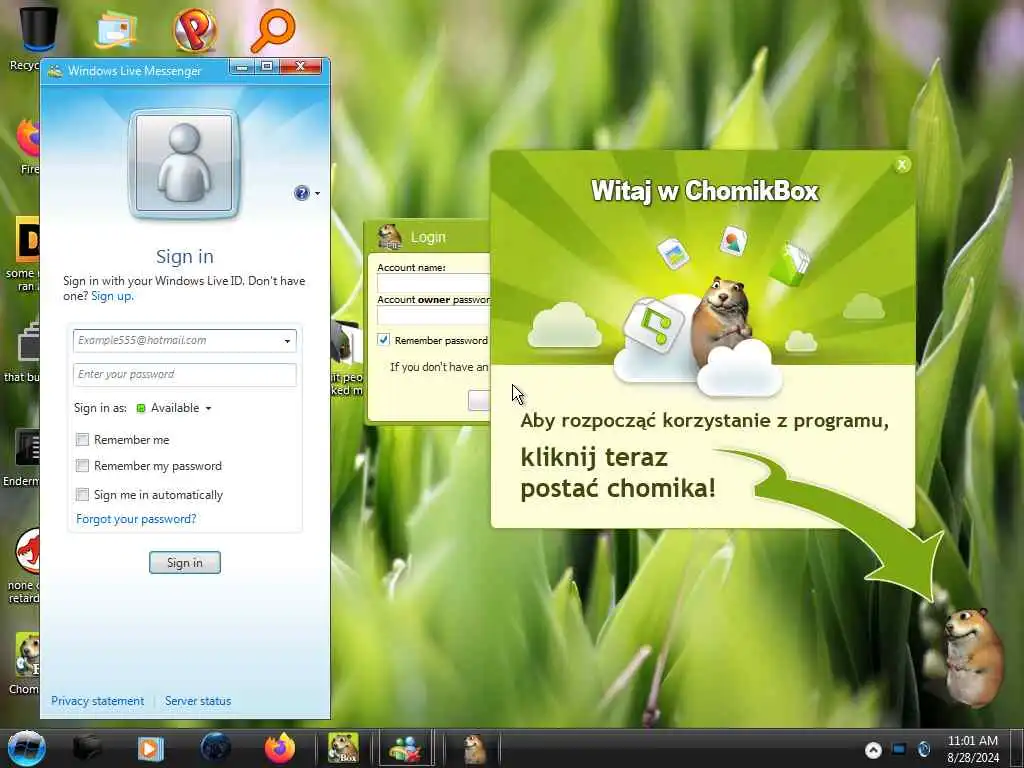The height and width of the screenshot is (768, 1024).
Task: Open Windows Live Mail desktop icon
Action: click(x=116, y=29)
